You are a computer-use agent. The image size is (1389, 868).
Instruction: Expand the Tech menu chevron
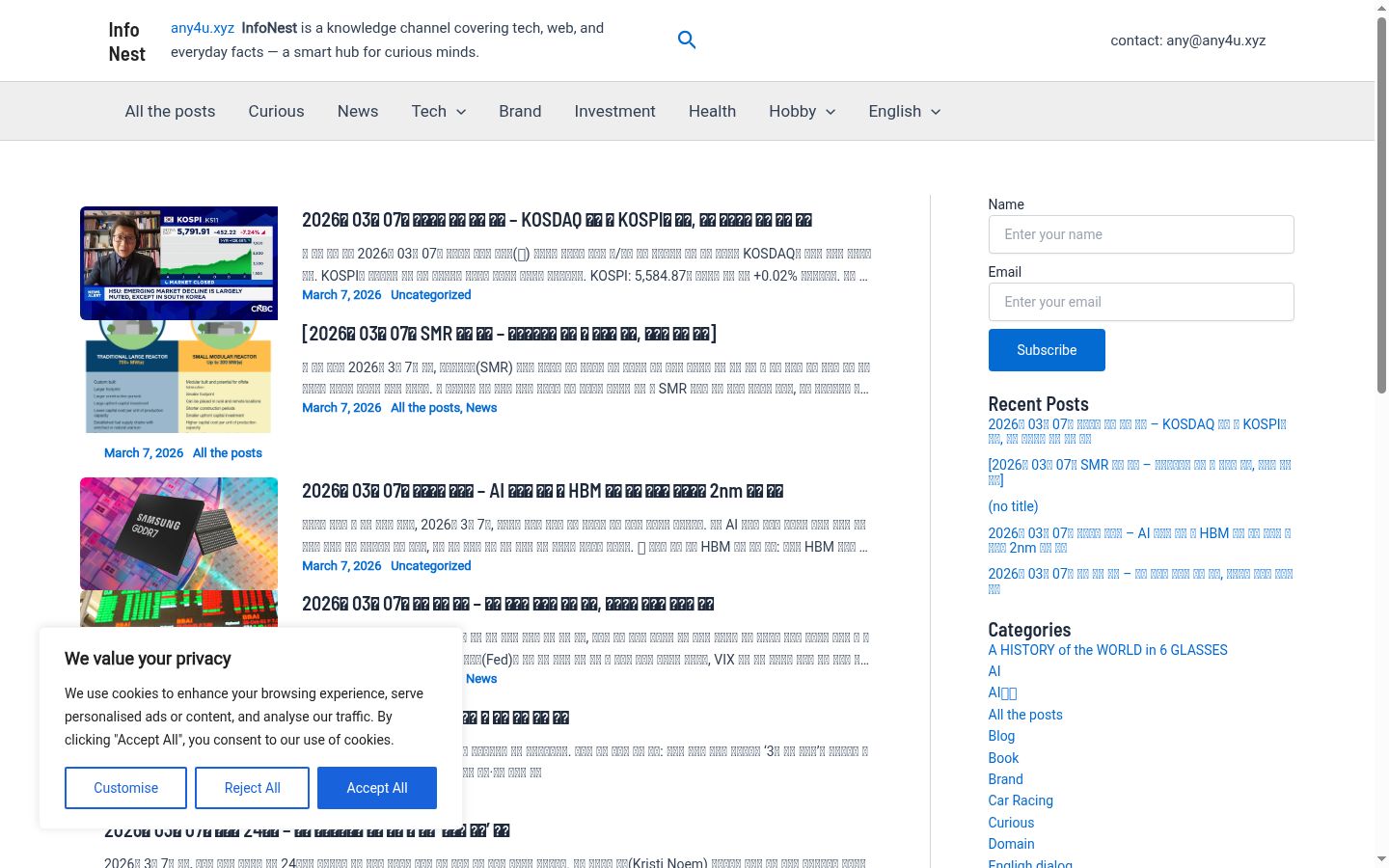[461, 112]
